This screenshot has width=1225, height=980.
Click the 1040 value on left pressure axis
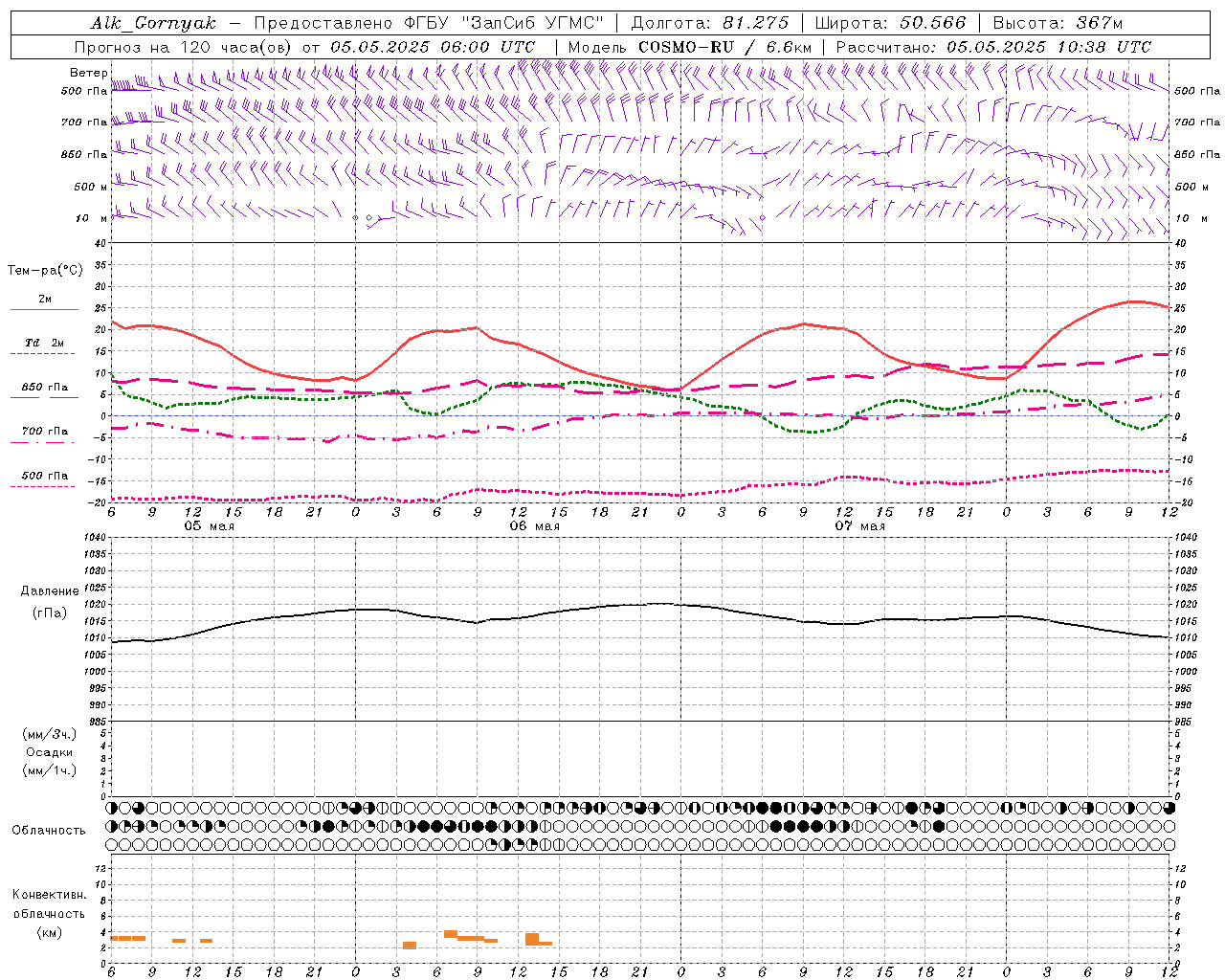(94, 538)
